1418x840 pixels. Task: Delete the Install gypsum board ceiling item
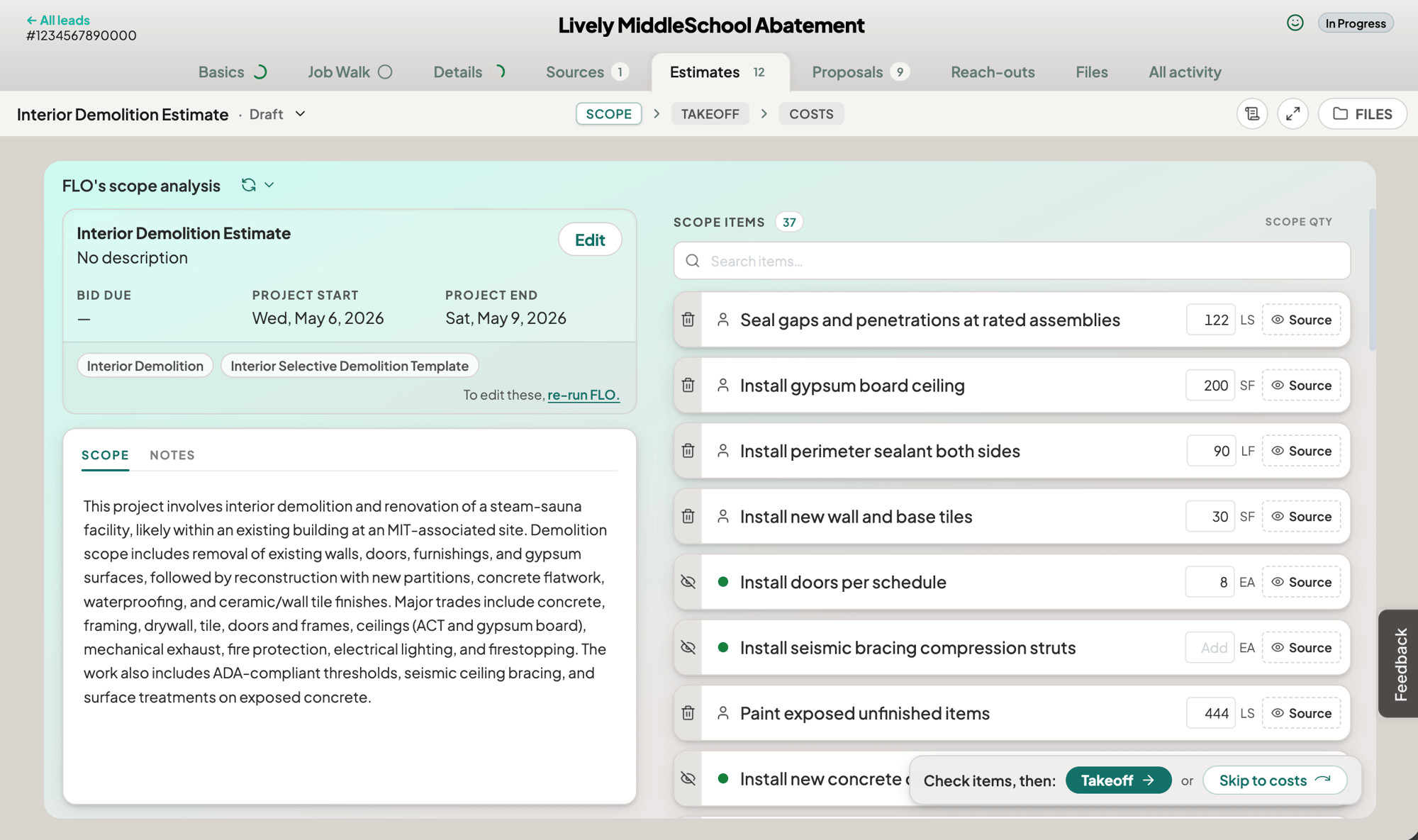coord(688,386)
